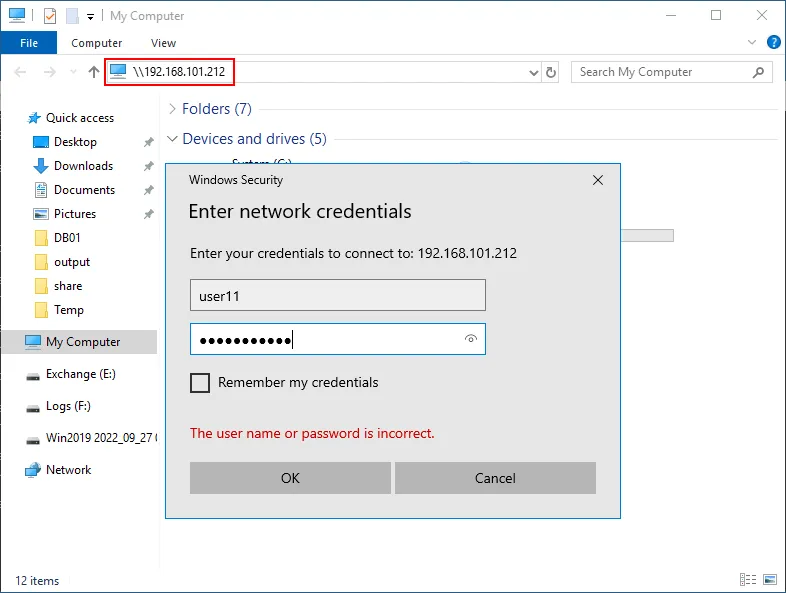Open Downloads in Quick access
The width and height of the screenshot is (786, 593).
tap(83, 166)
